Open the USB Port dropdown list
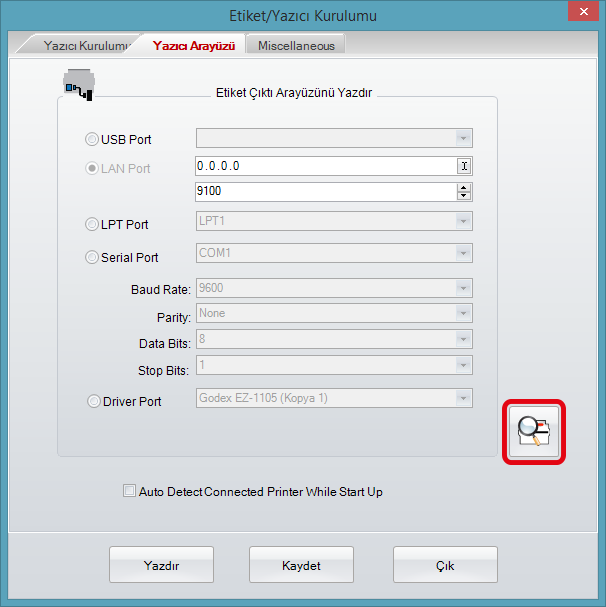Image resolution: width=606 pixels, height=607 pixels. (x=463, y=138)
